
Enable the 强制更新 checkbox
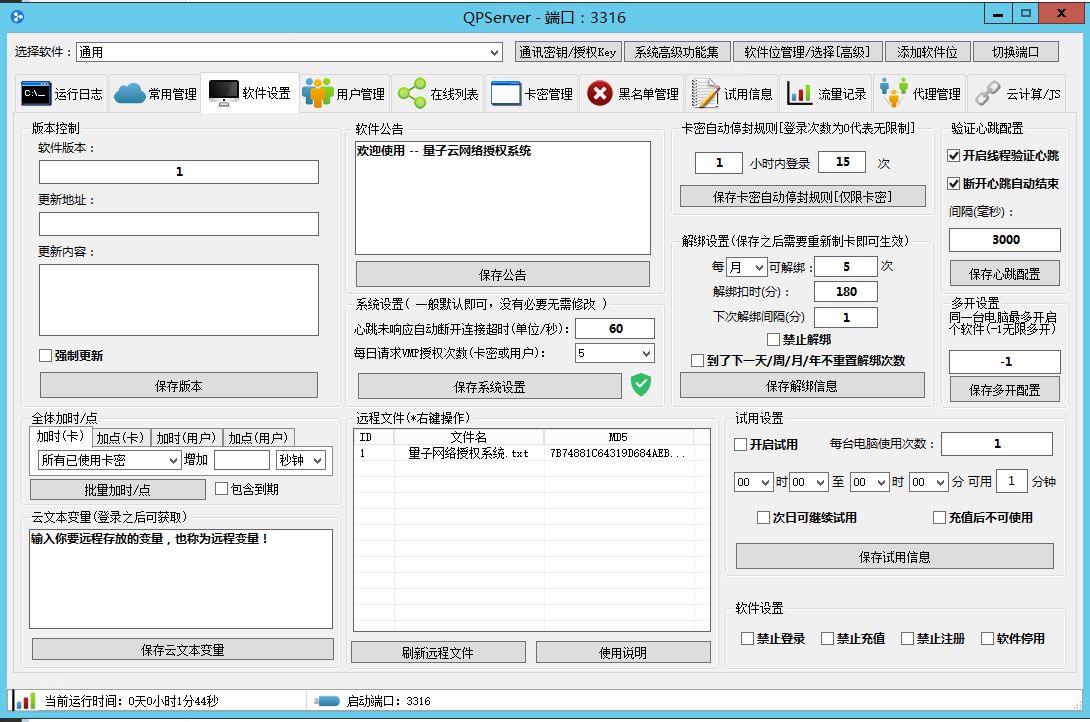(45, 355)
